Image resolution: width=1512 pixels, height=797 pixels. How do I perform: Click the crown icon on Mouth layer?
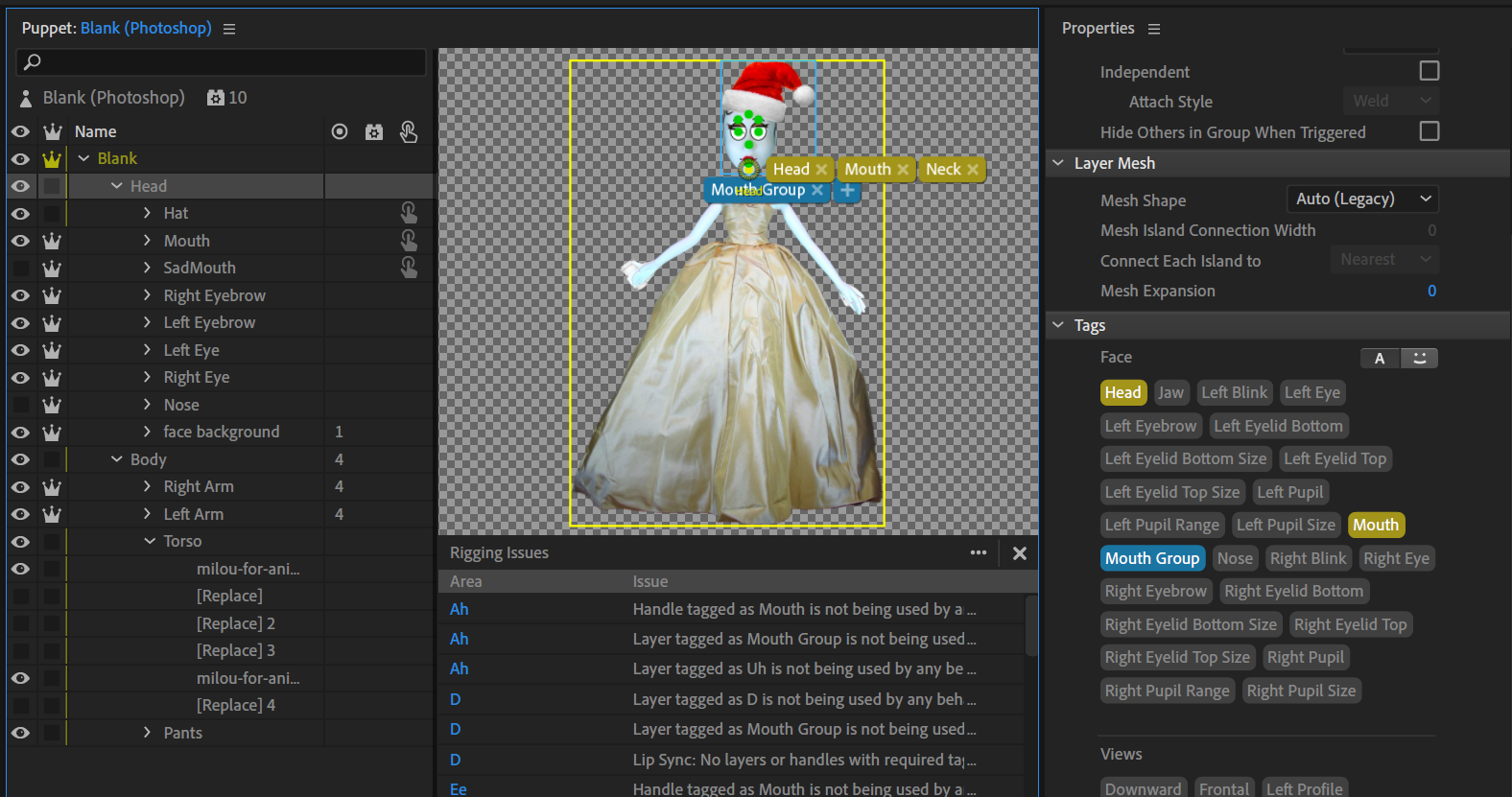[x=52, y=241]
